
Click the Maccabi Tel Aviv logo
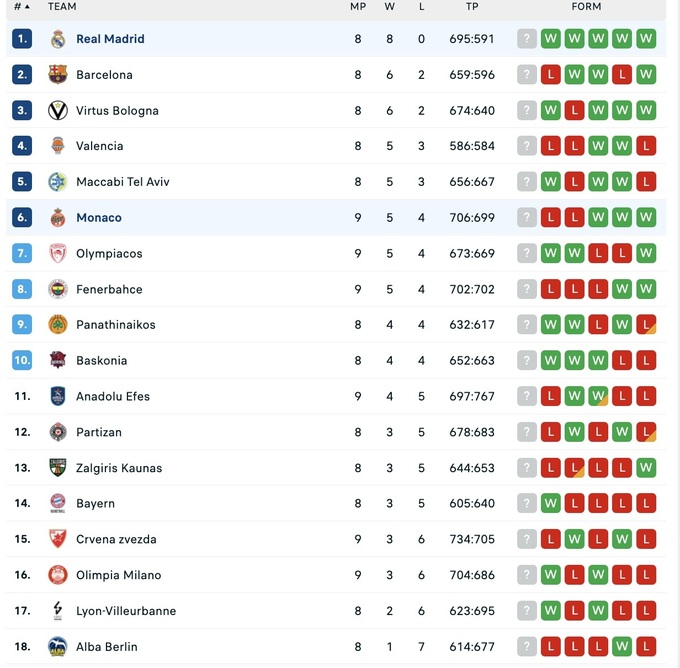[x=58, y=182]
